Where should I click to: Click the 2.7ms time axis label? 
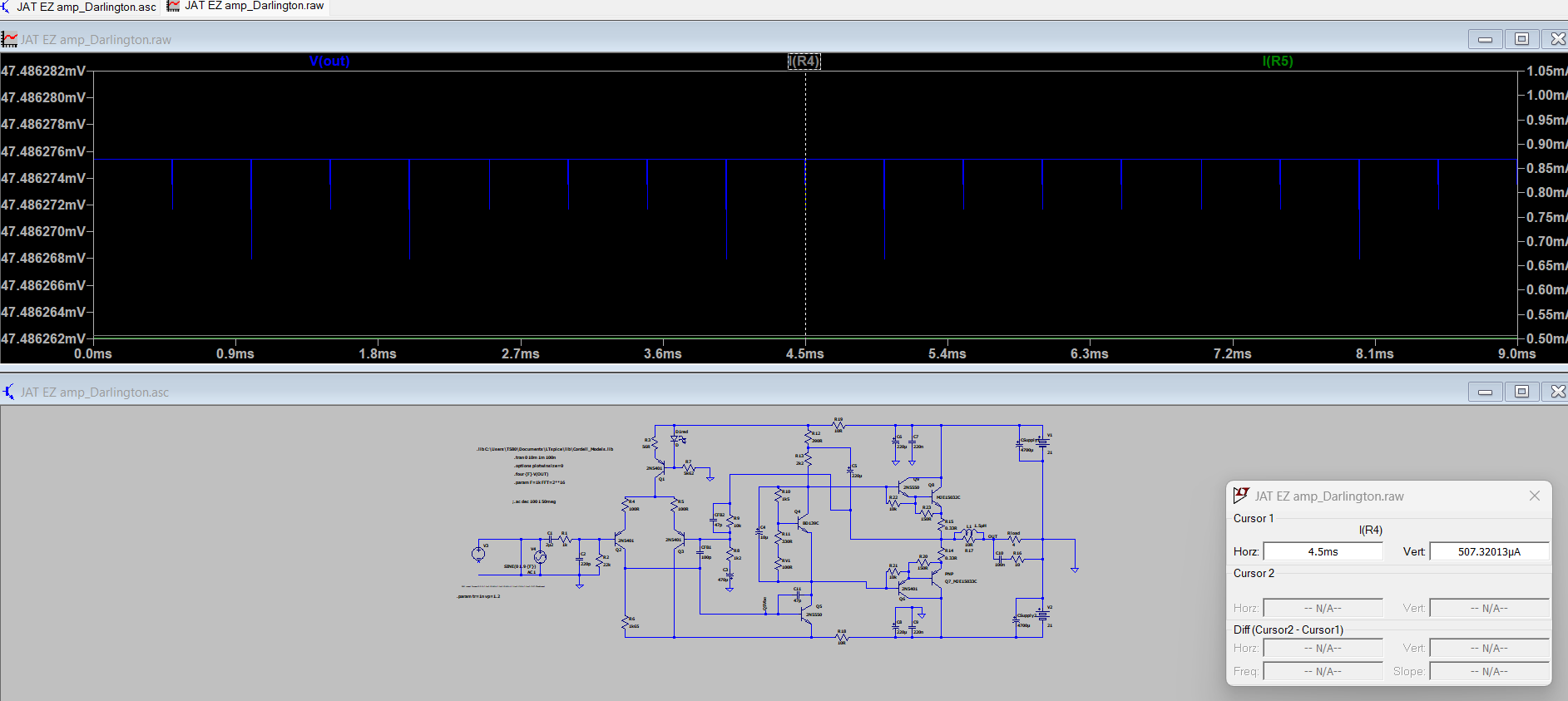(521, 353)
